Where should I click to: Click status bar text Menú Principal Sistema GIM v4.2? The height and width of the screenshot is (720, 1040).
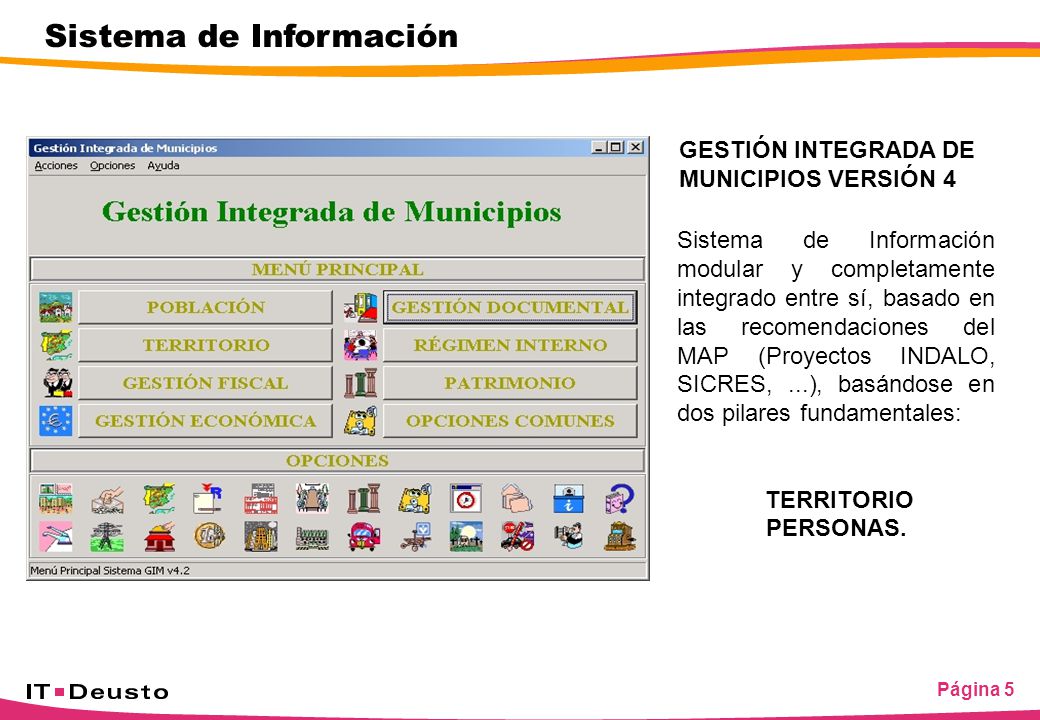point(110,570)
